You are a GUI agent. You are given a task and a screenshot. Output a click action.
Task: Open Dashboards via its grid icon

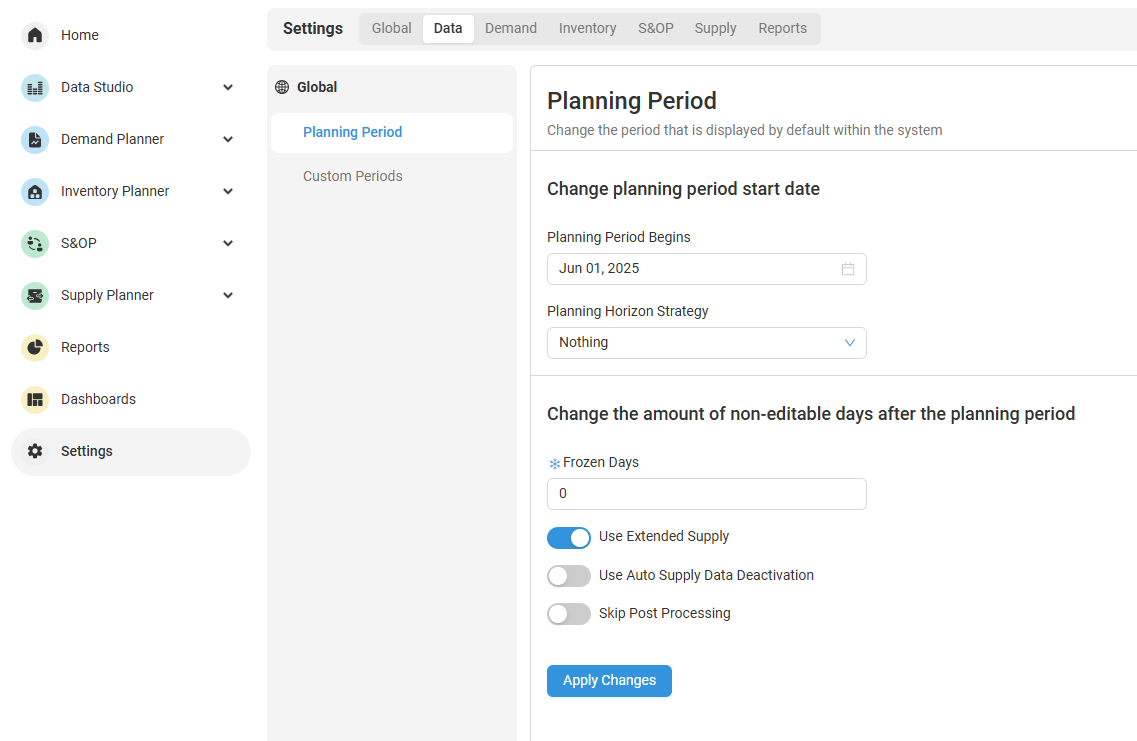click(x=35, y=399)
